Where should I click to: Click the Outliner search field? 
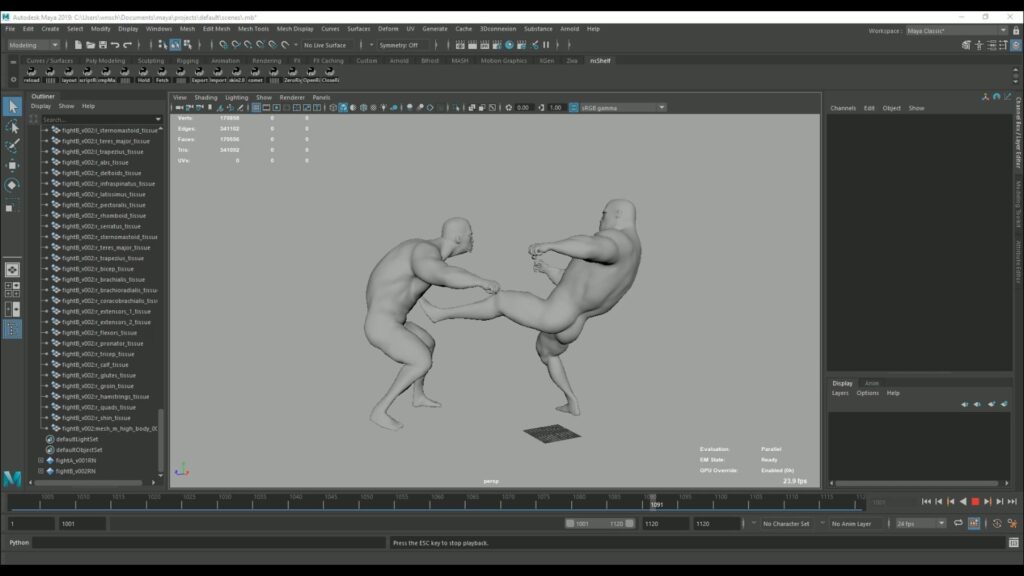[99, 120]
